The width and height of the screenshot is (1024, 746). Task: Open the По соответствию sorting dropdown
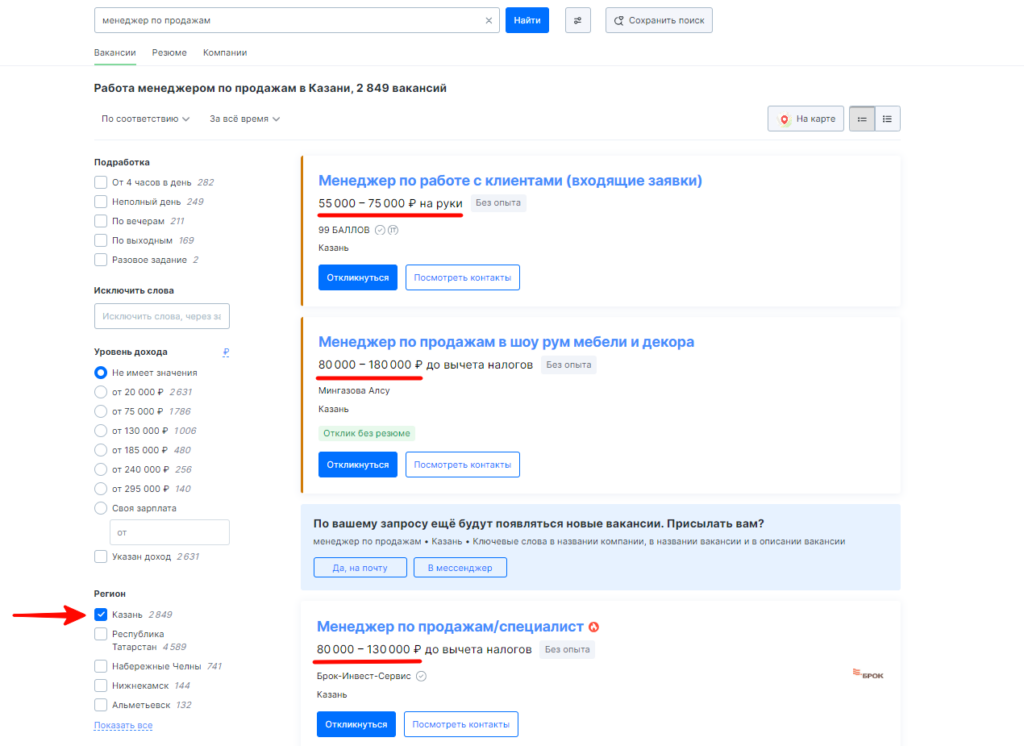pos(145,119)
